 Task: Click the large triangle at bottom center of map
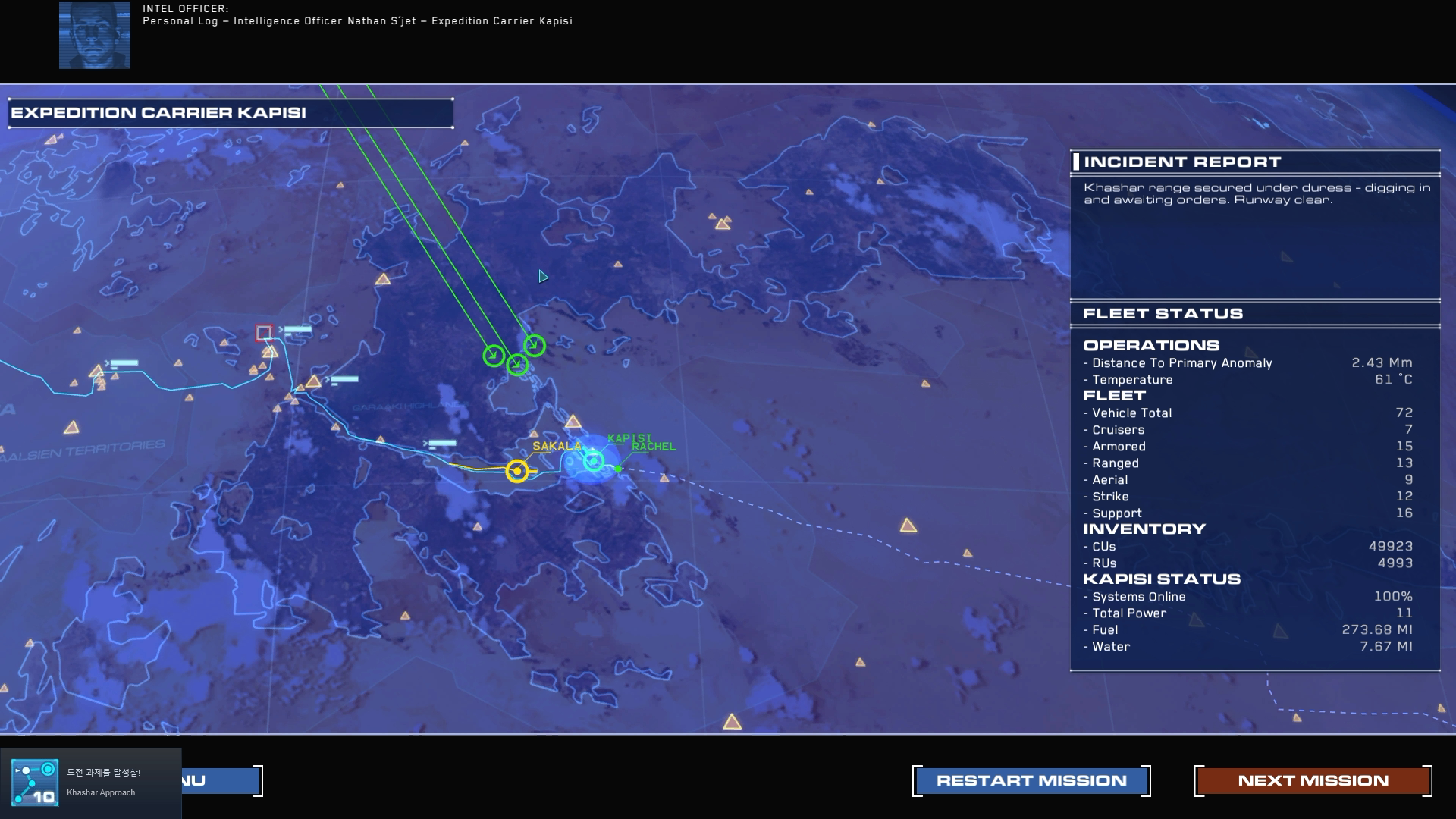point(732,722)
